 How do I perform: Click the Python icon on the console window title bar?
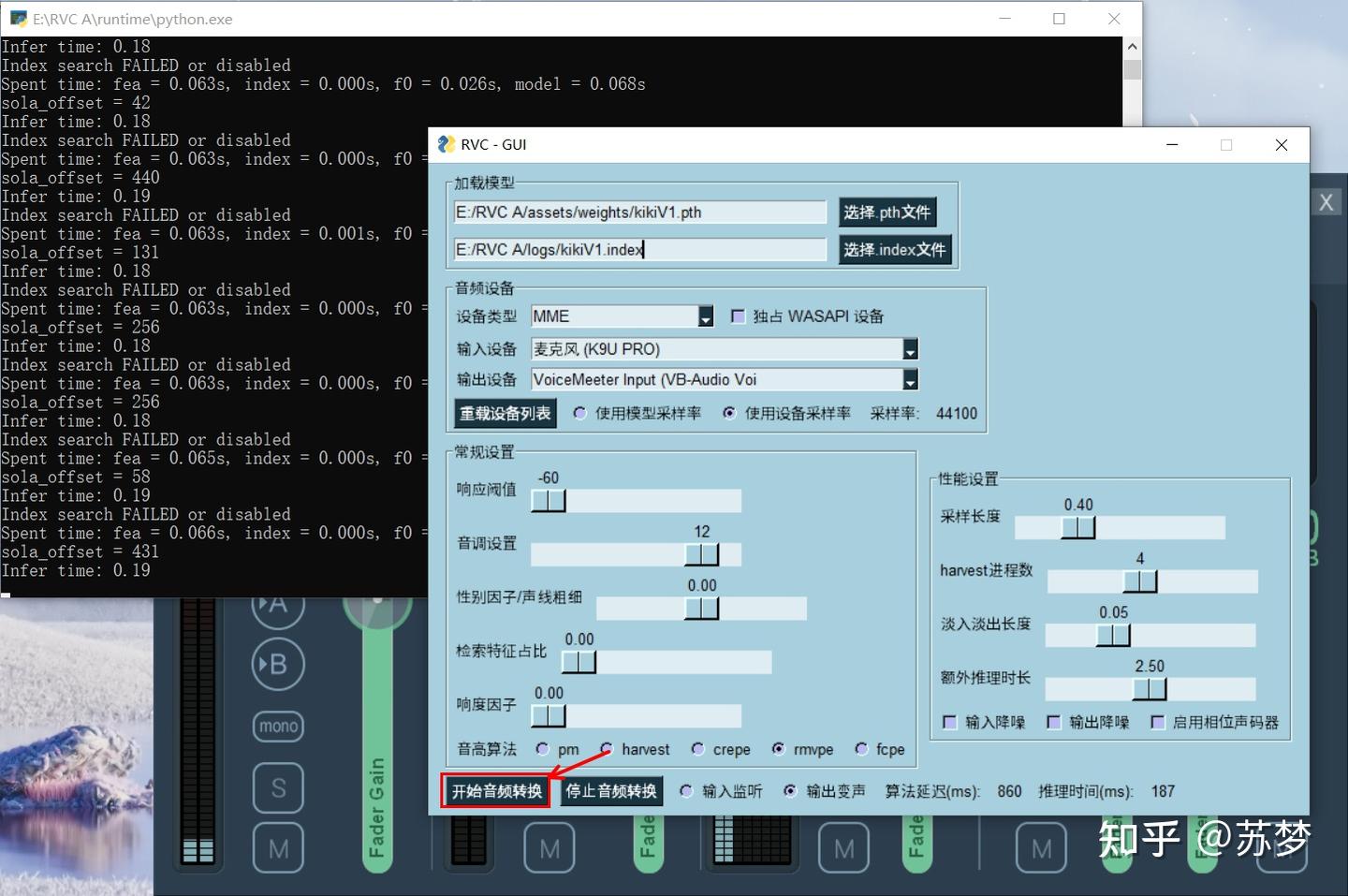click(x=19, y=18)
